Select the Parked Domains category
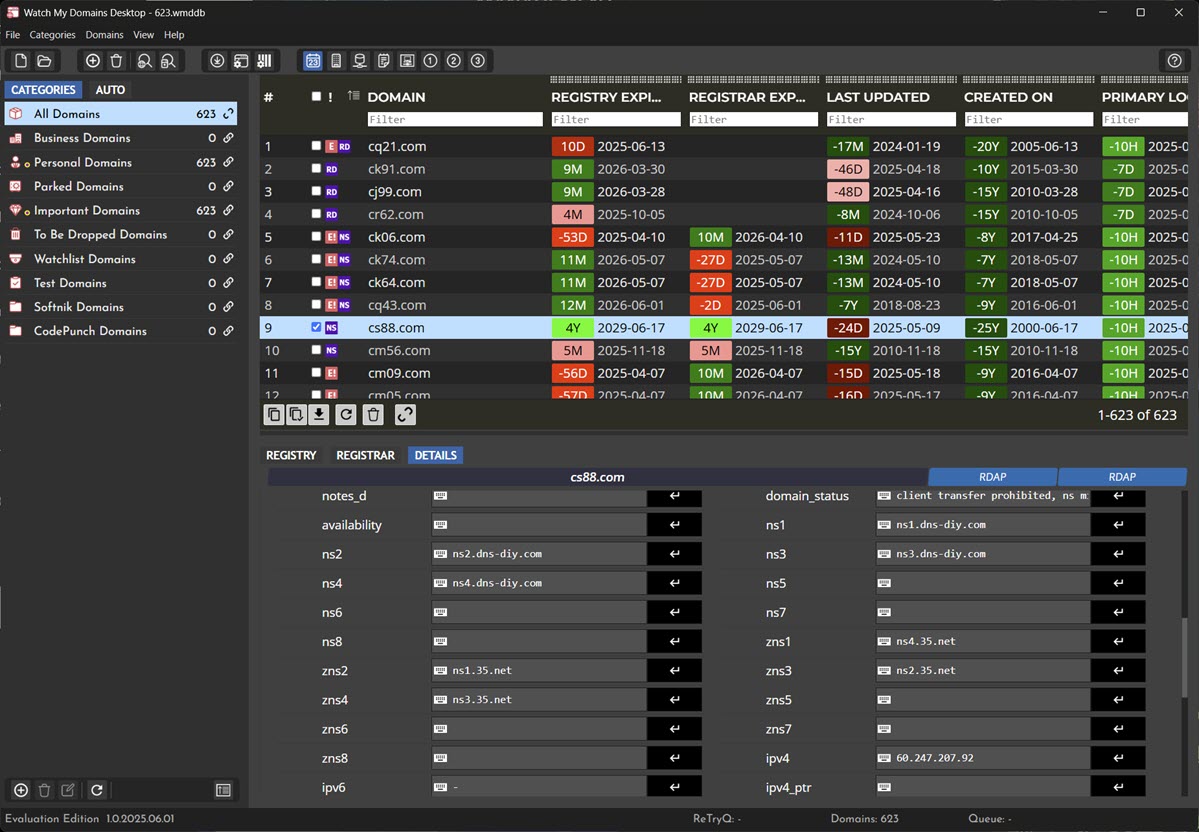 [121, 186]
